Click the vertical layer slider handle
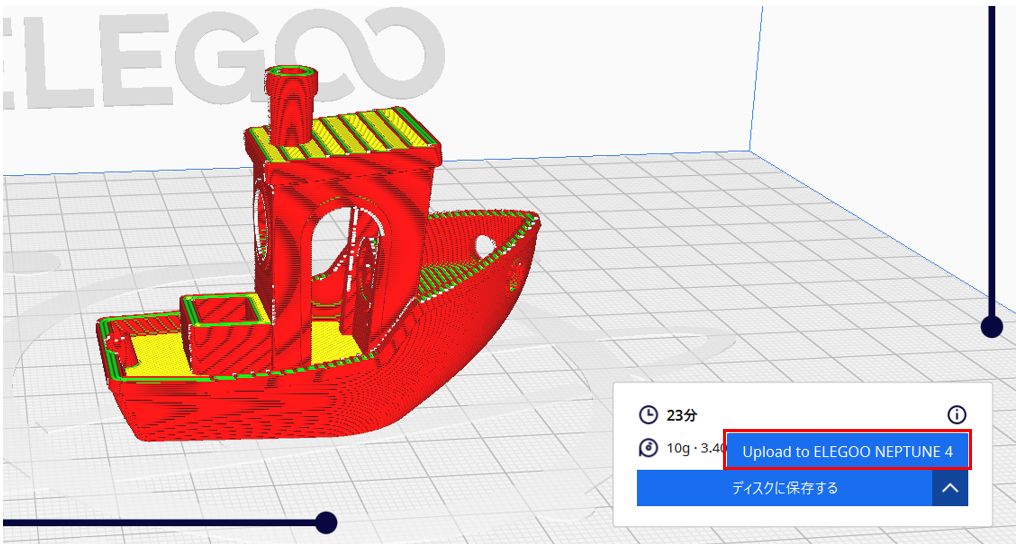 click(x=991, y=326)
